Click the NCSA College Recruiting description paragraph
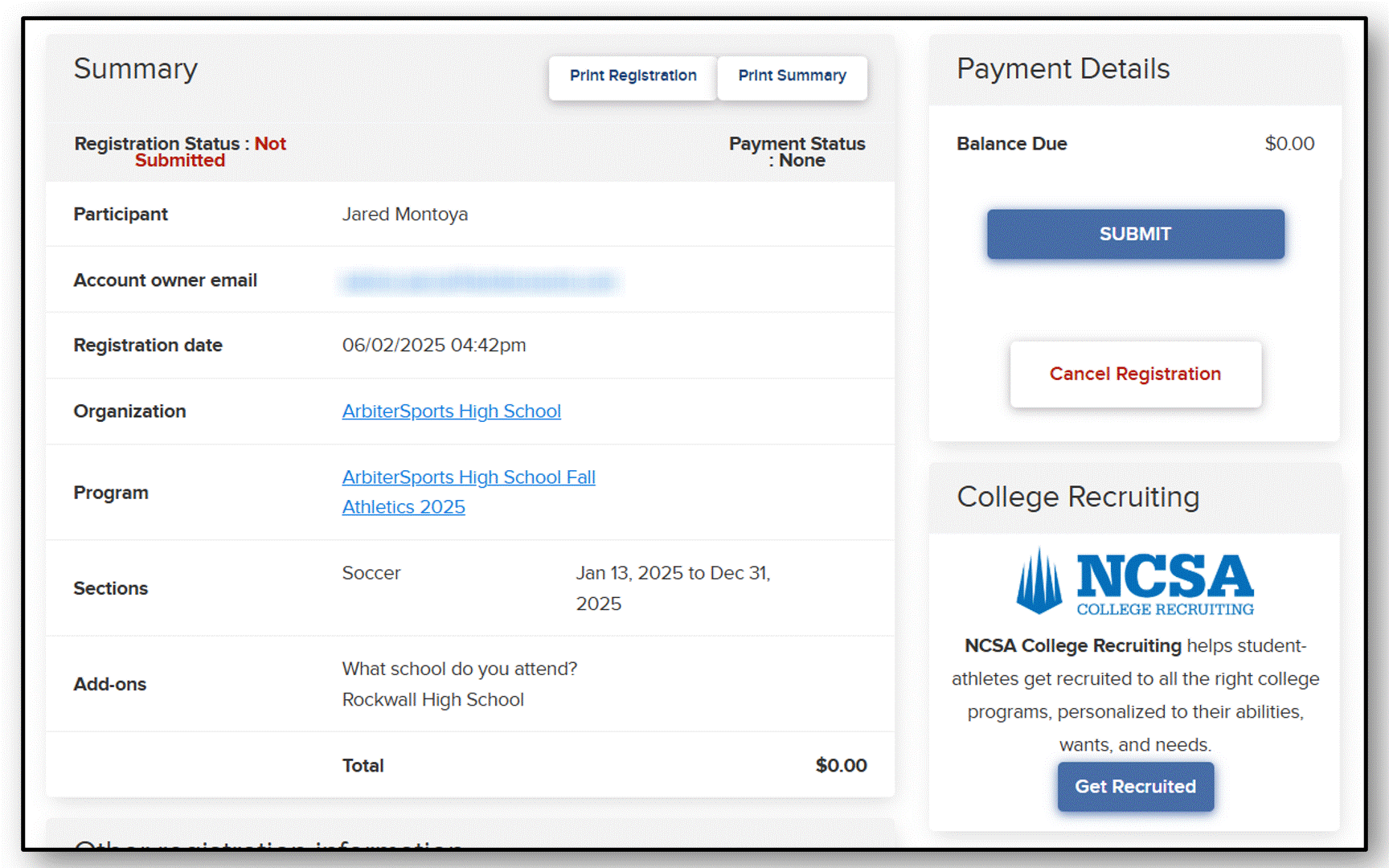 [x=1135, y=695]
